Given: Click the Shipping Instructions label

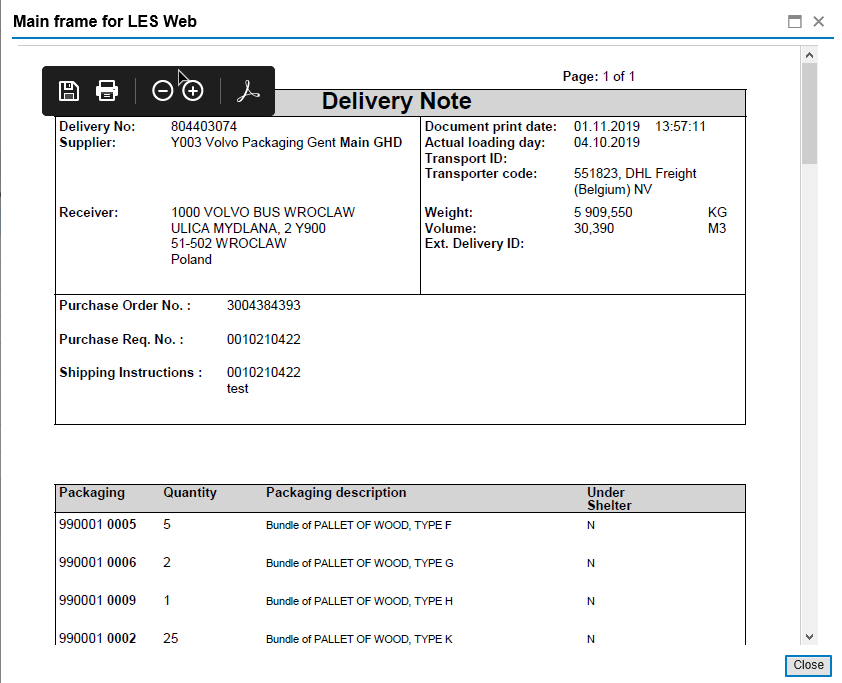Looking at the screenshot, I should [x=130, y=372].
